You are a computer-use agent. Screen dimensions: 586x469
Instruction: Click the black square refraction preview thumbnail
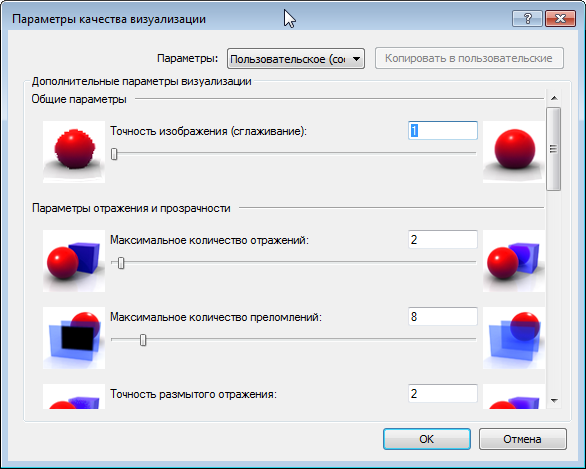[x=74, y=338]
